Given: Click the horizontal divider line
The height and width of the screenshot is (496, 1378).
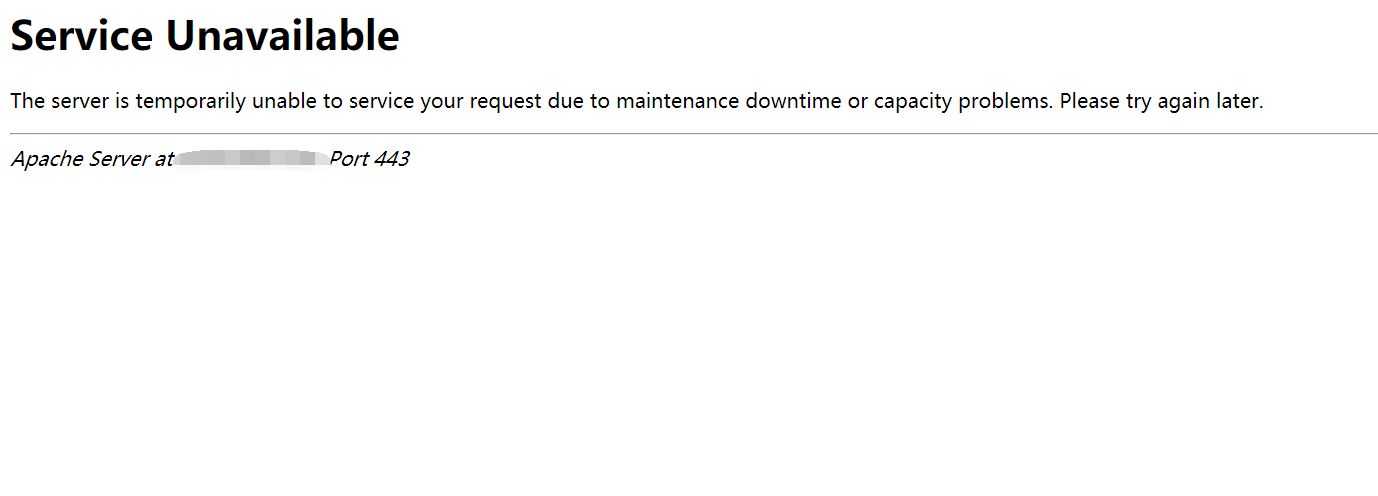Looking at the screenshot, I should coord(689,133).
